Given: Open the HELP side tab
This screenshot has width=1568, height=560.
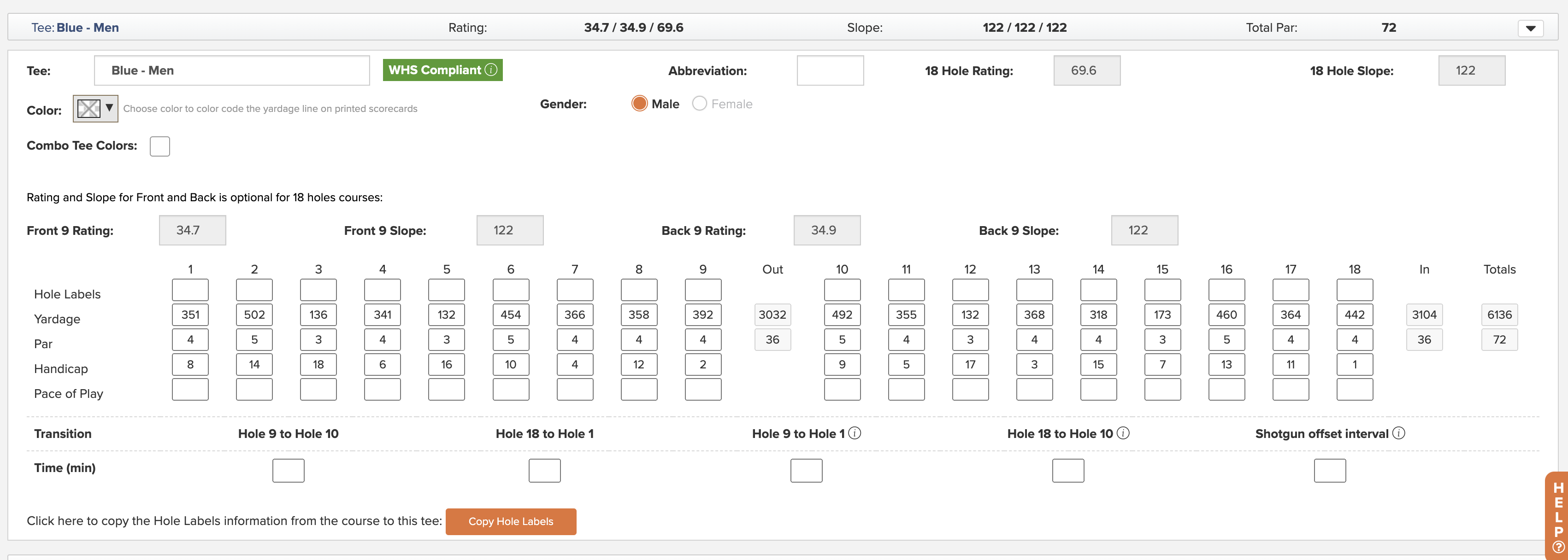Looking at the screenshot, I should tap(1558, 516).
